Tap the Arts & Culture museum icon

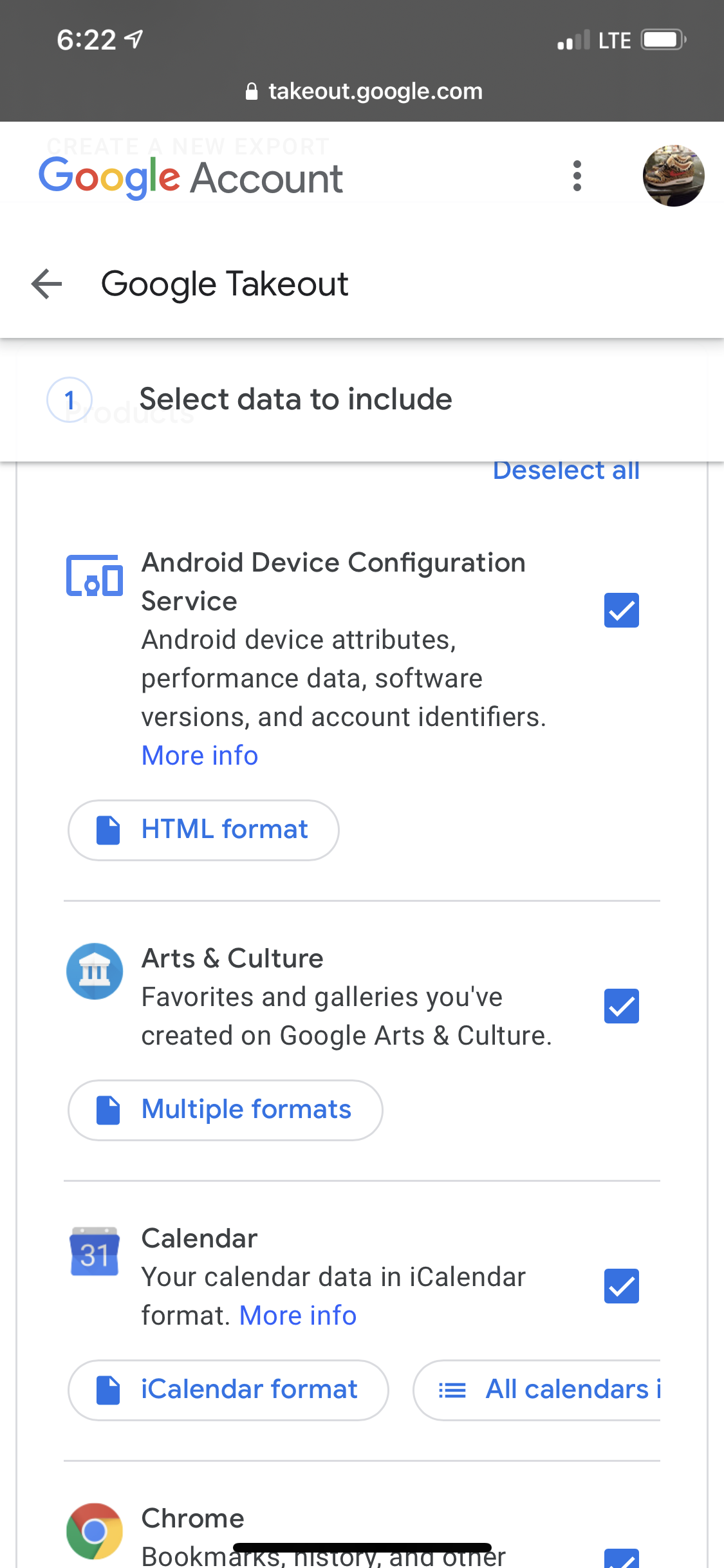(x=95, y=971)
